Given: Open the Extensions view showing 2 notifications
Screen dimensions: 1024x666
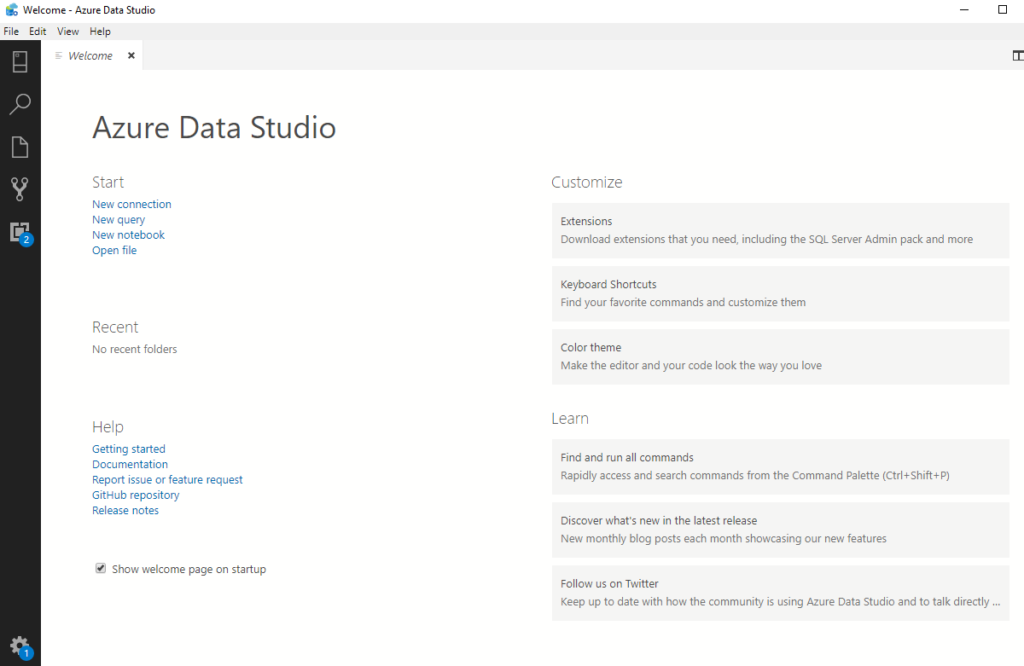Looking at the screenshot, I should coord(20,231).
